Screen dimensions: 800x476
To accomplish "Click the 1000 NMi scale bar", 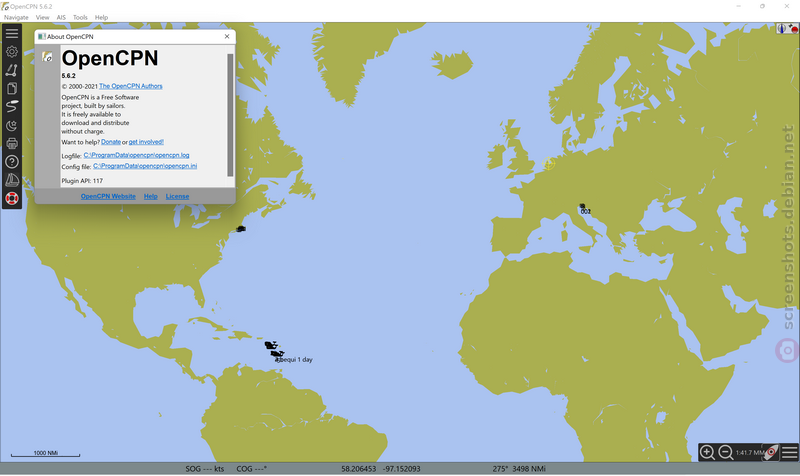I will tap(45, 454).
